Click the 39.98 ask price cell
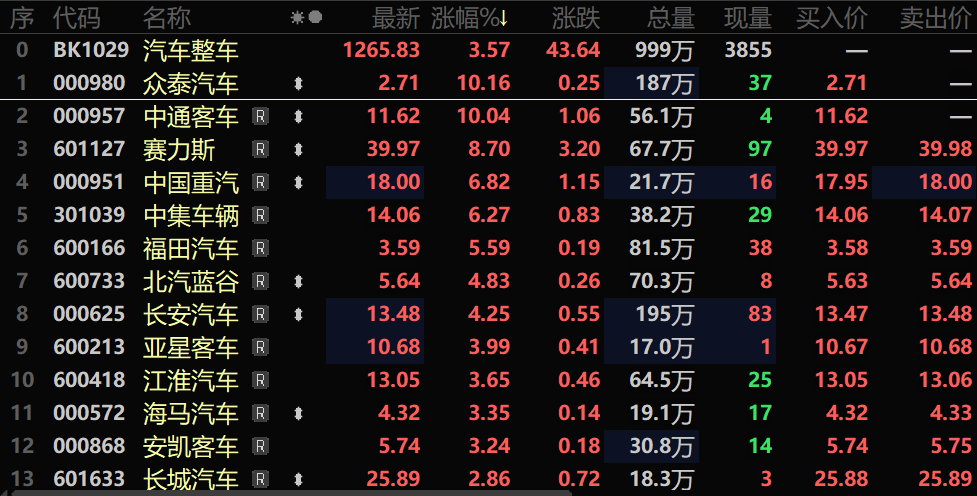Screen dimensions: 977x496 pyautogui.click(x=945, y=149)
